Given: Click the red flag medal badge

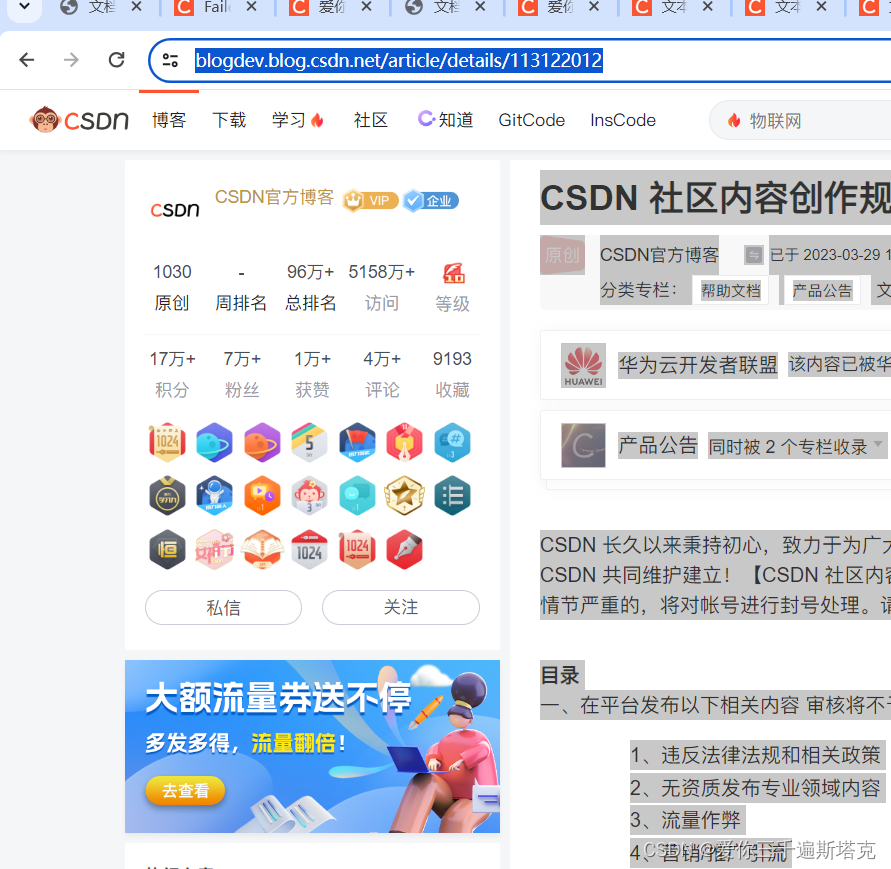Looking at the screenshot, I should tap(357, 442).
